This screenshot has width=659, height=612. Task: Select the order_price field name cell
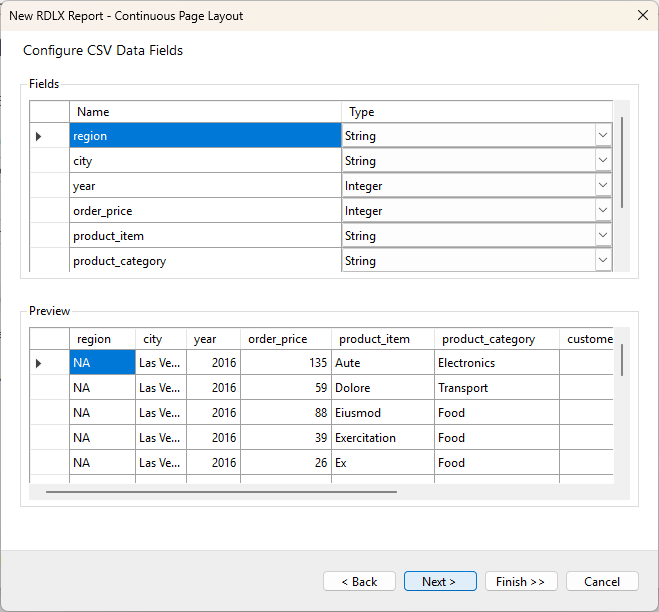(x=205, y=211)
